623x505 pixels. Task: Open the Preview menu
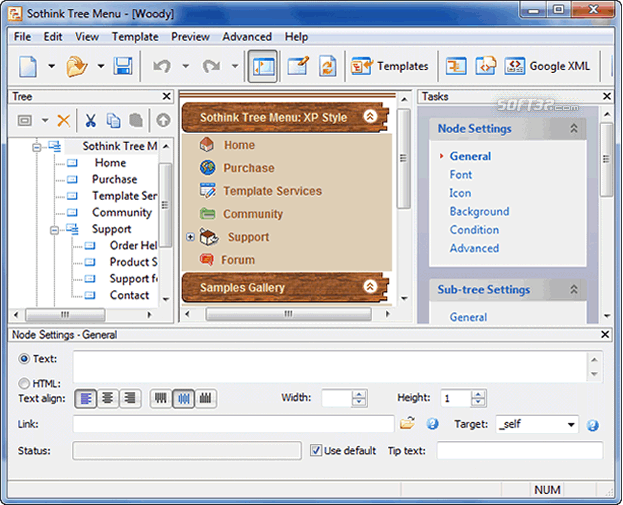coord(190,37)
